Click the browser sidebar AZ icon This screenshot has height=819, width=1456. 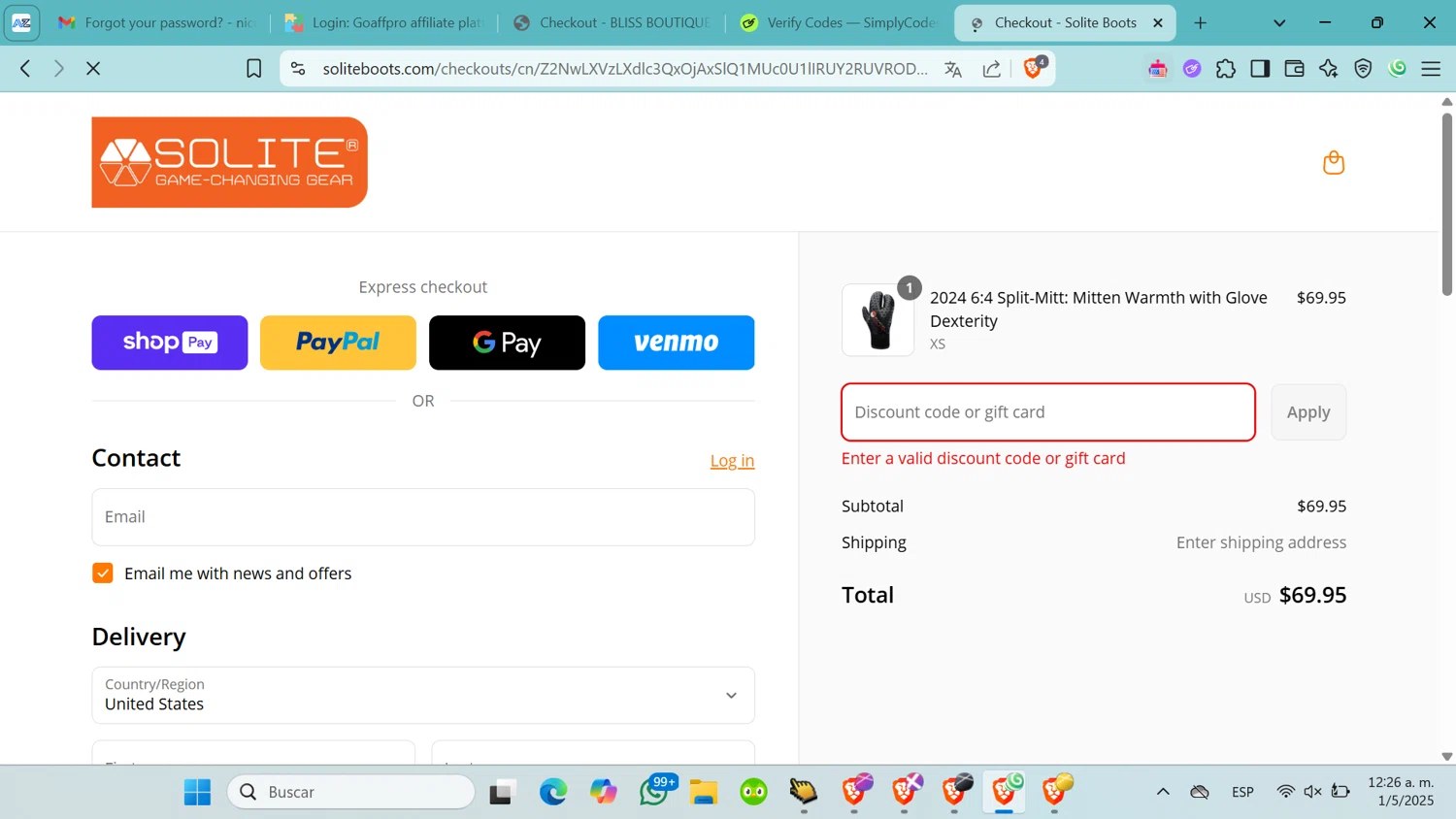21,22
